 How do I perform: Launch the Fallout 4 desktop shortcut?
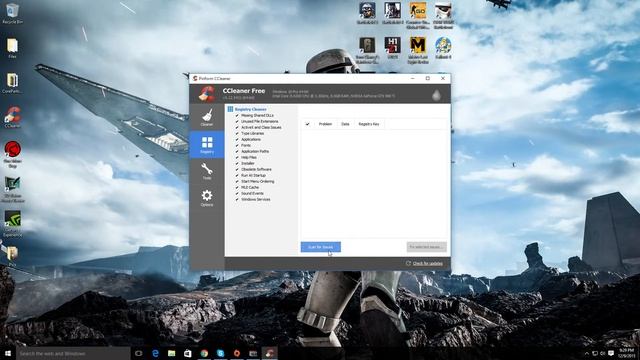click(x=443, y=48)
